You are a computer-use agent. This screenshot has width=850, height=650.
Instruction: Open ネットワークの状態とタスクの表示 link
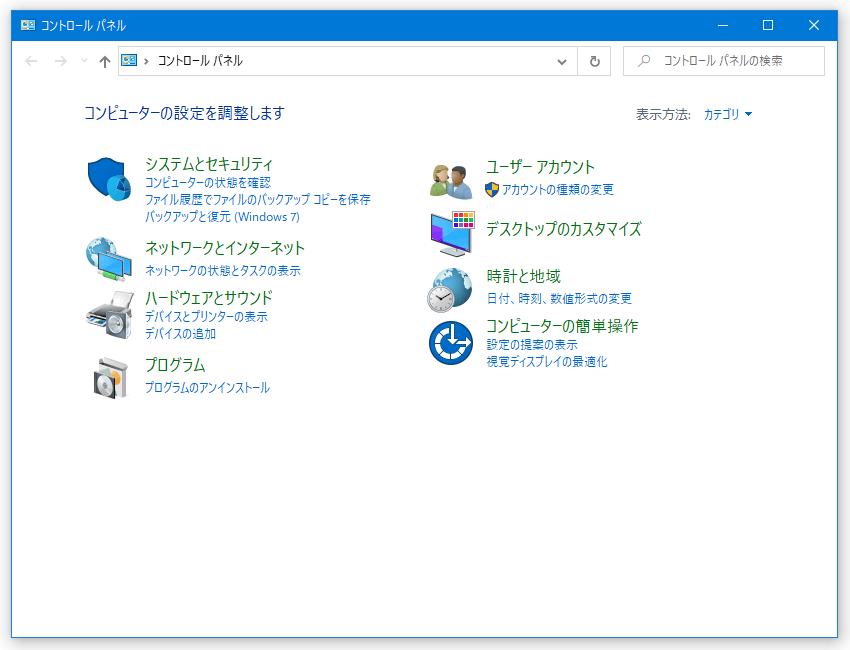point(223,271)
